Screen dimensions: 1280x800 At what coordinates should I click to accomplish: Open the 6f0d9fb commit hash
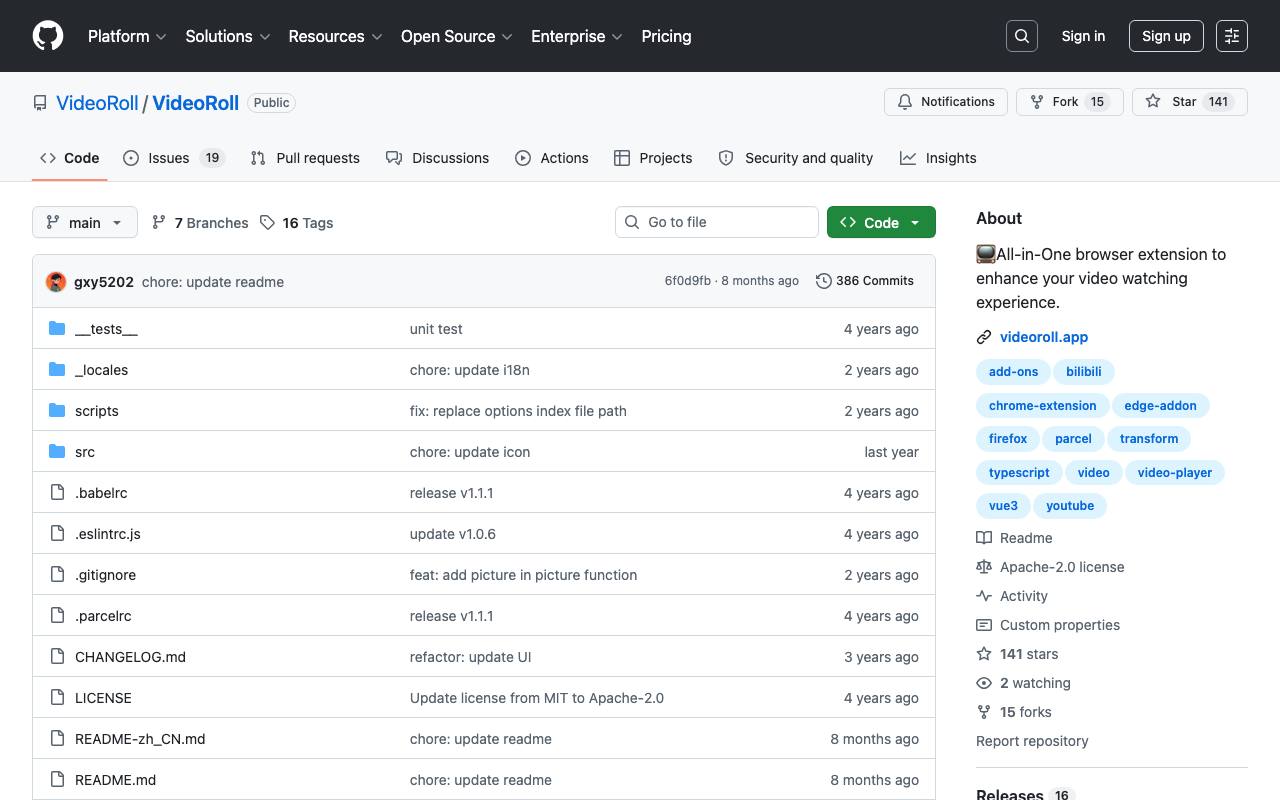click(x=688, y=281)
